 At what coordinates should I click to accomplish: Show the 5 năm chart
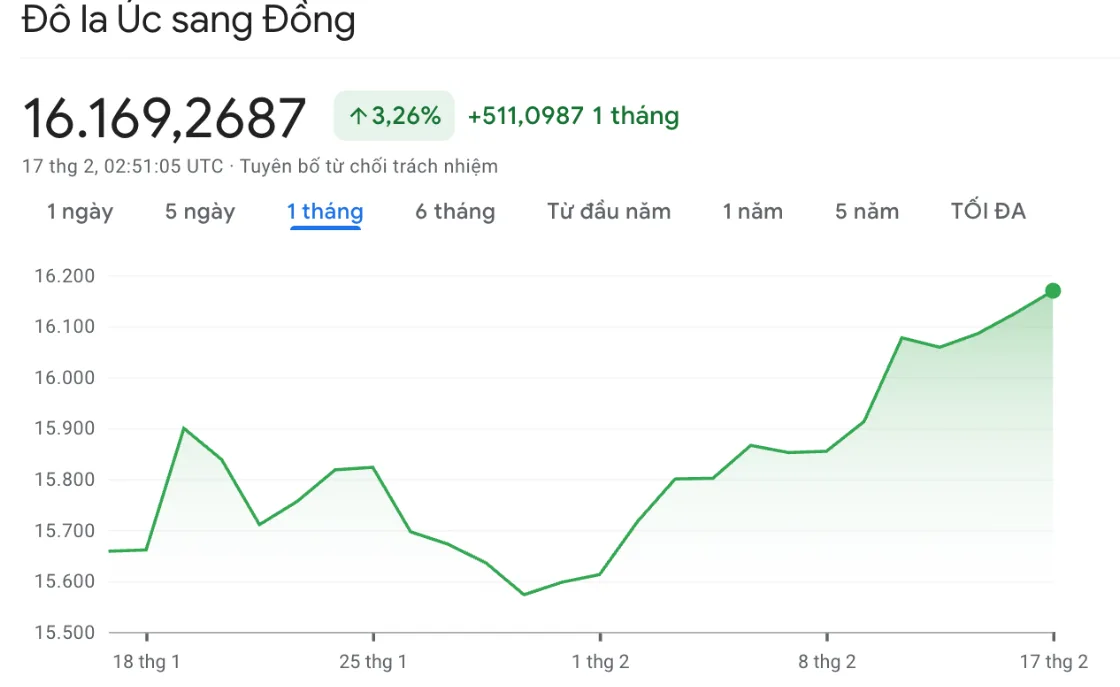pyautogui.click(x=866, y=211)
